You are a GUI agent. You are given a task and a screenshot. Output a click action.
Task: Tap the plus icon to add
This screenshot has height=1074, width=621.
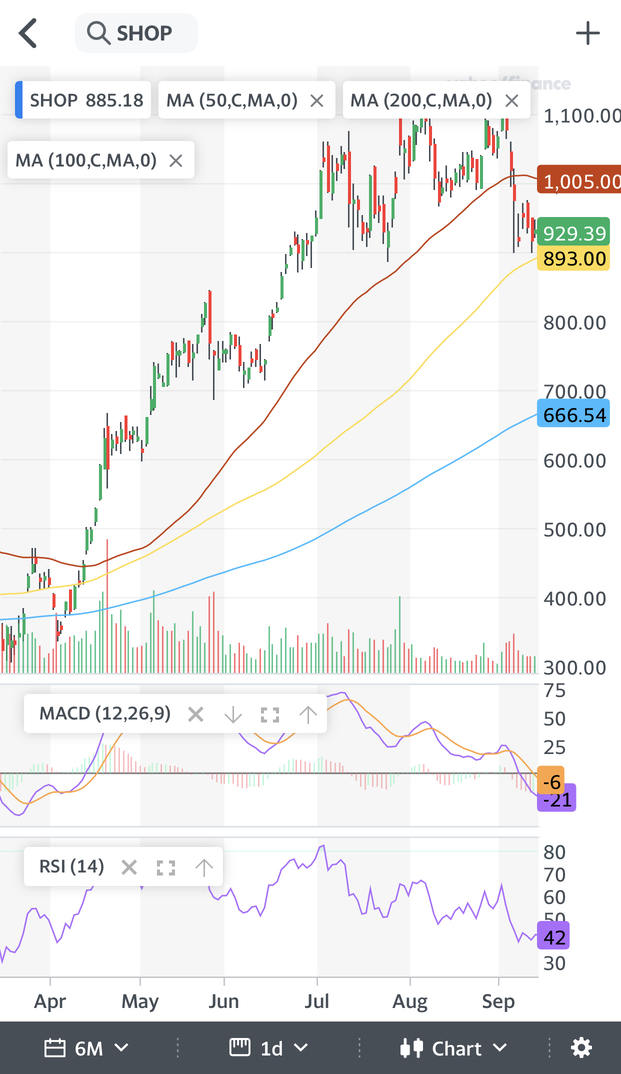[588, 33]
